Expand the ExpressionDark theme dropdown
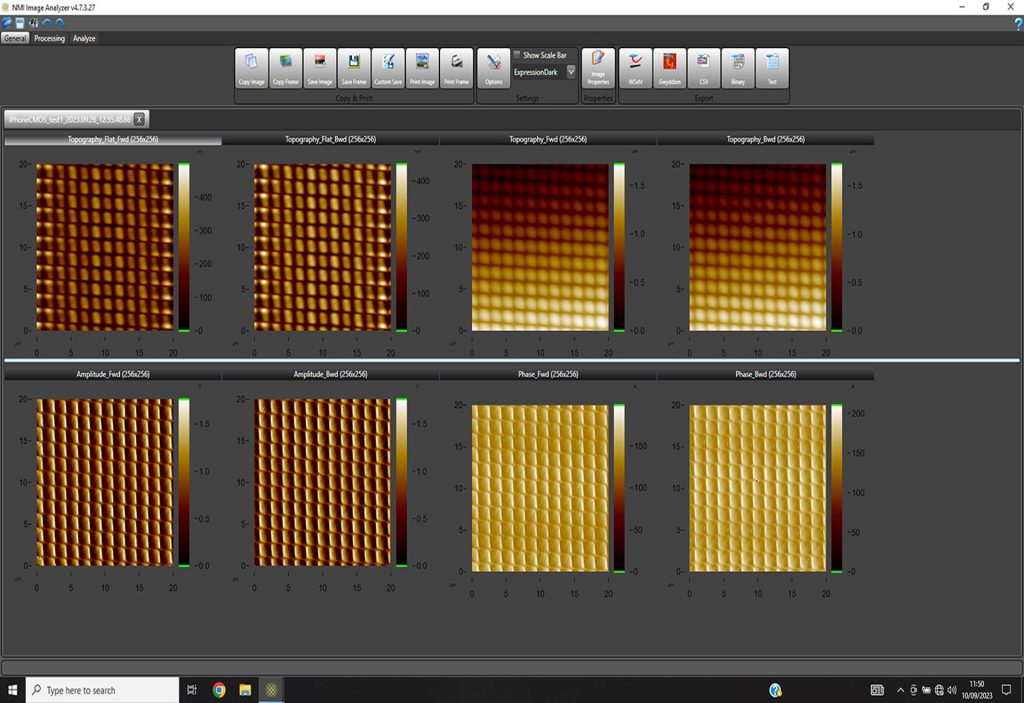The width and height of the screenshot is (1024, 703). coord(571,72)
